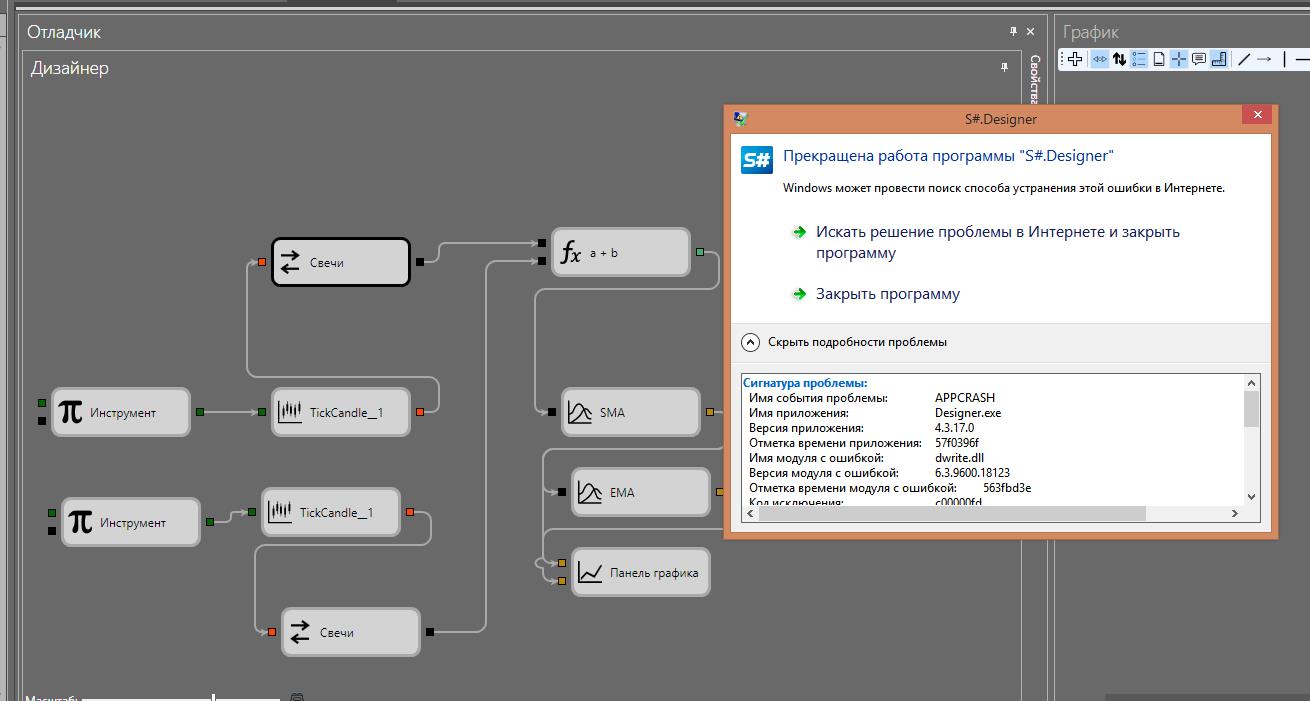
Task: Select the Designer.exe value text
Action: point(968,413)
